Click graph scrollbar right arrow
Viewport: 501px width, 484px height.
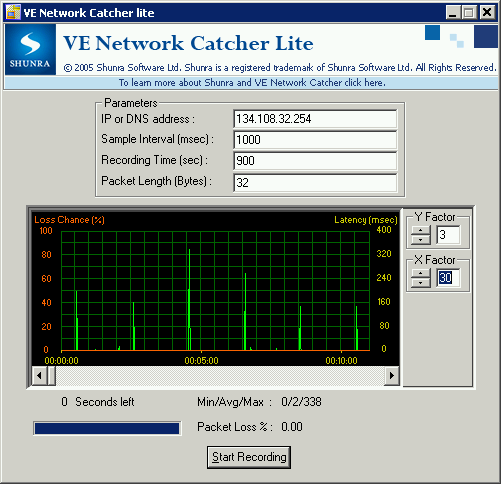click(x=392, y=375)
